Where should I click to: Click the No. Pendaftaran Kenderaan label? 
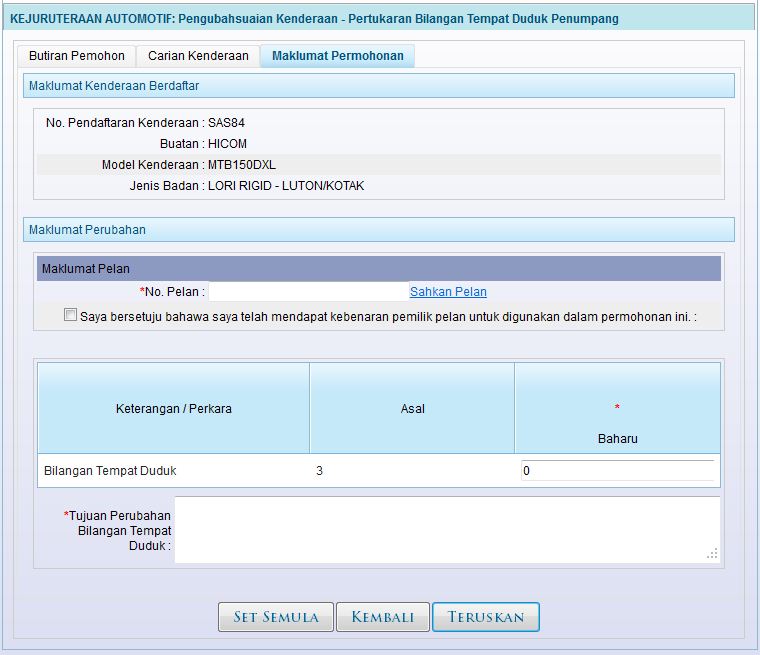click(125, 123)
